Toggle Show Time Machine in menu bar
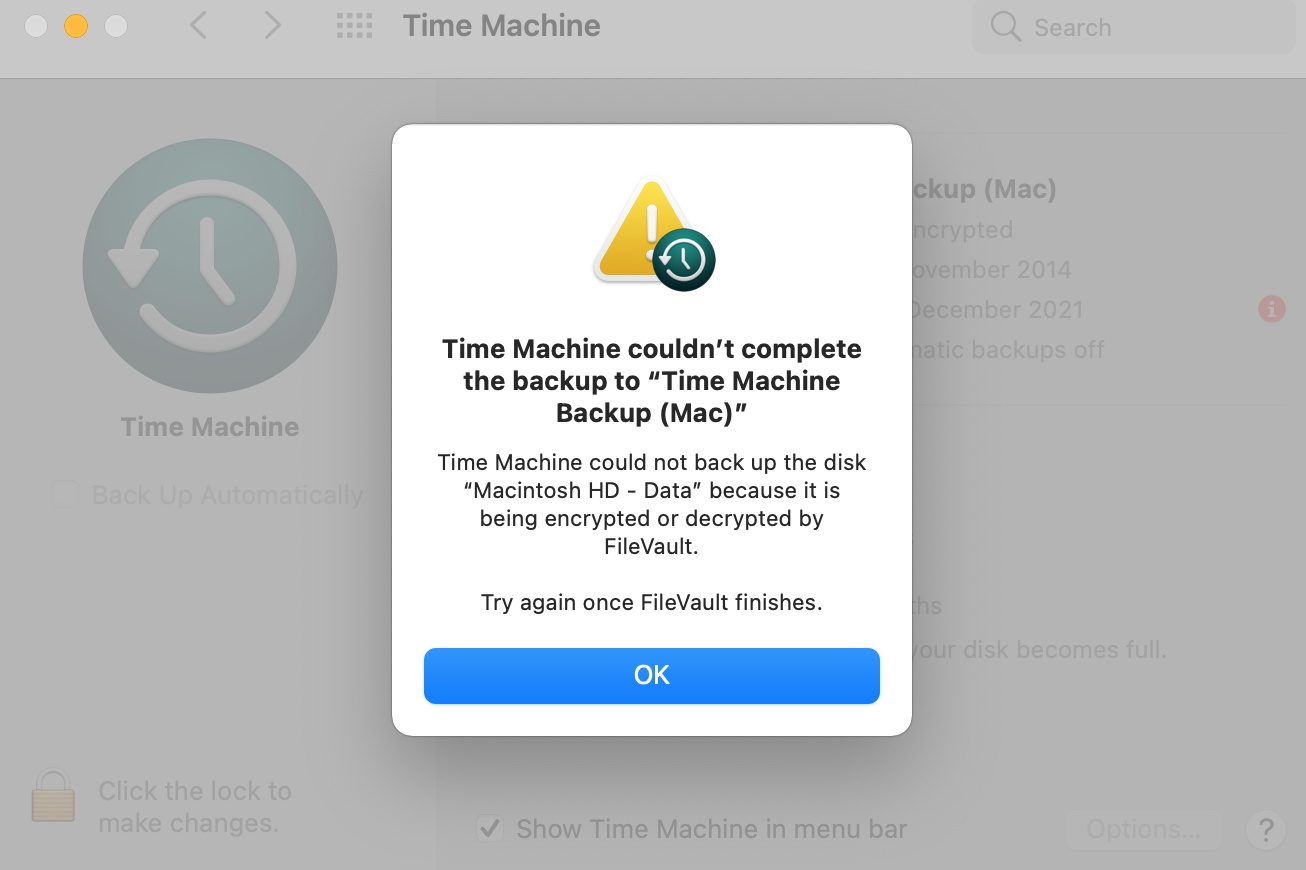 [x=489, y=828]
